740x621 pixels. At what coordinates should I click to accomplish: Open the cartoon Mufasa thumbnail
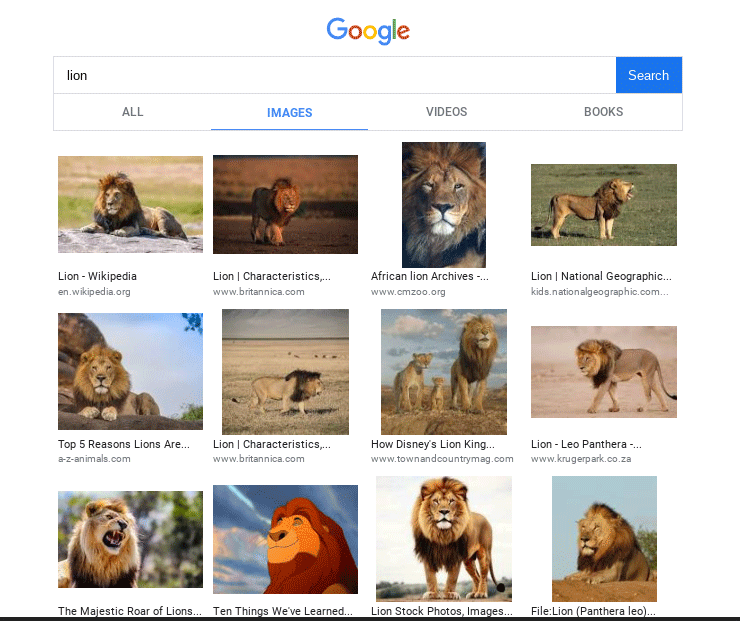pyautogui.click(x=285, y=539)
